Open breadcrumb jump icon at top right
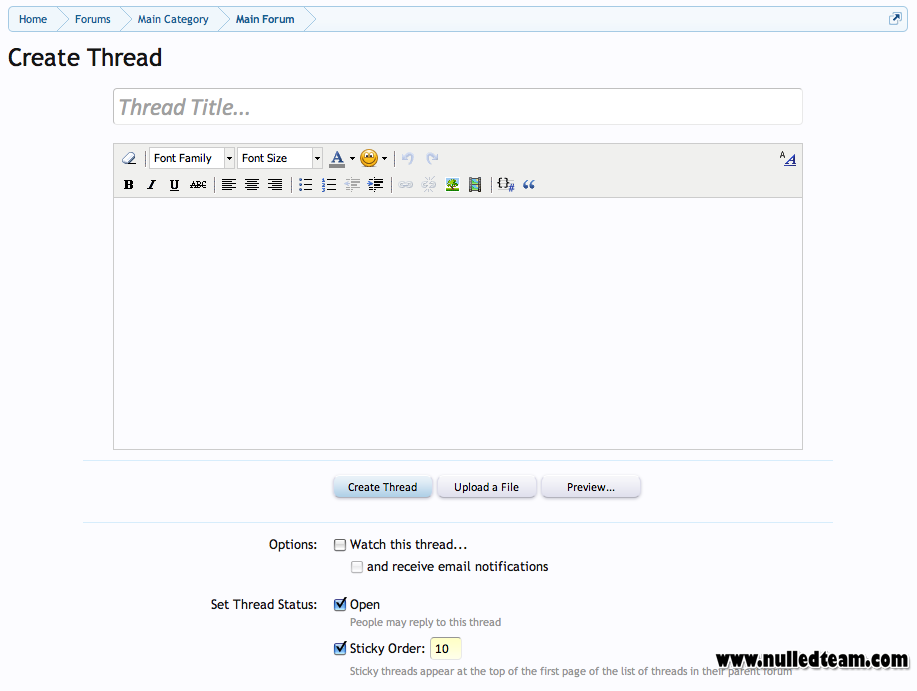This screenshot has height=691, width=917. 895,19
